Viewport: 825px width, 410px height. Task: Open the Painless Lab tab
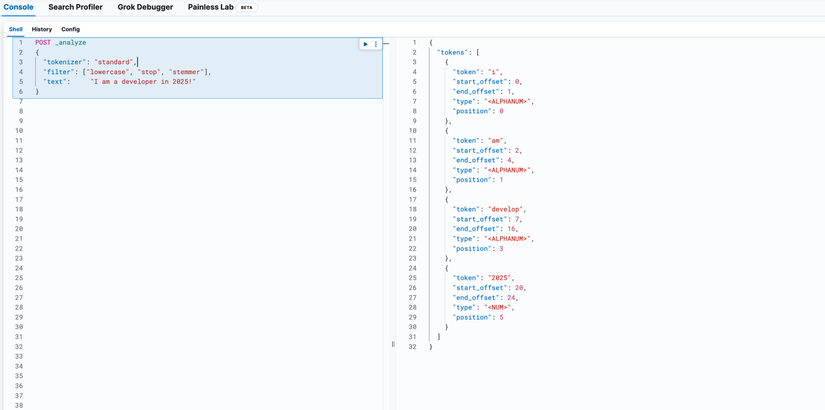(x=210, y=7)
